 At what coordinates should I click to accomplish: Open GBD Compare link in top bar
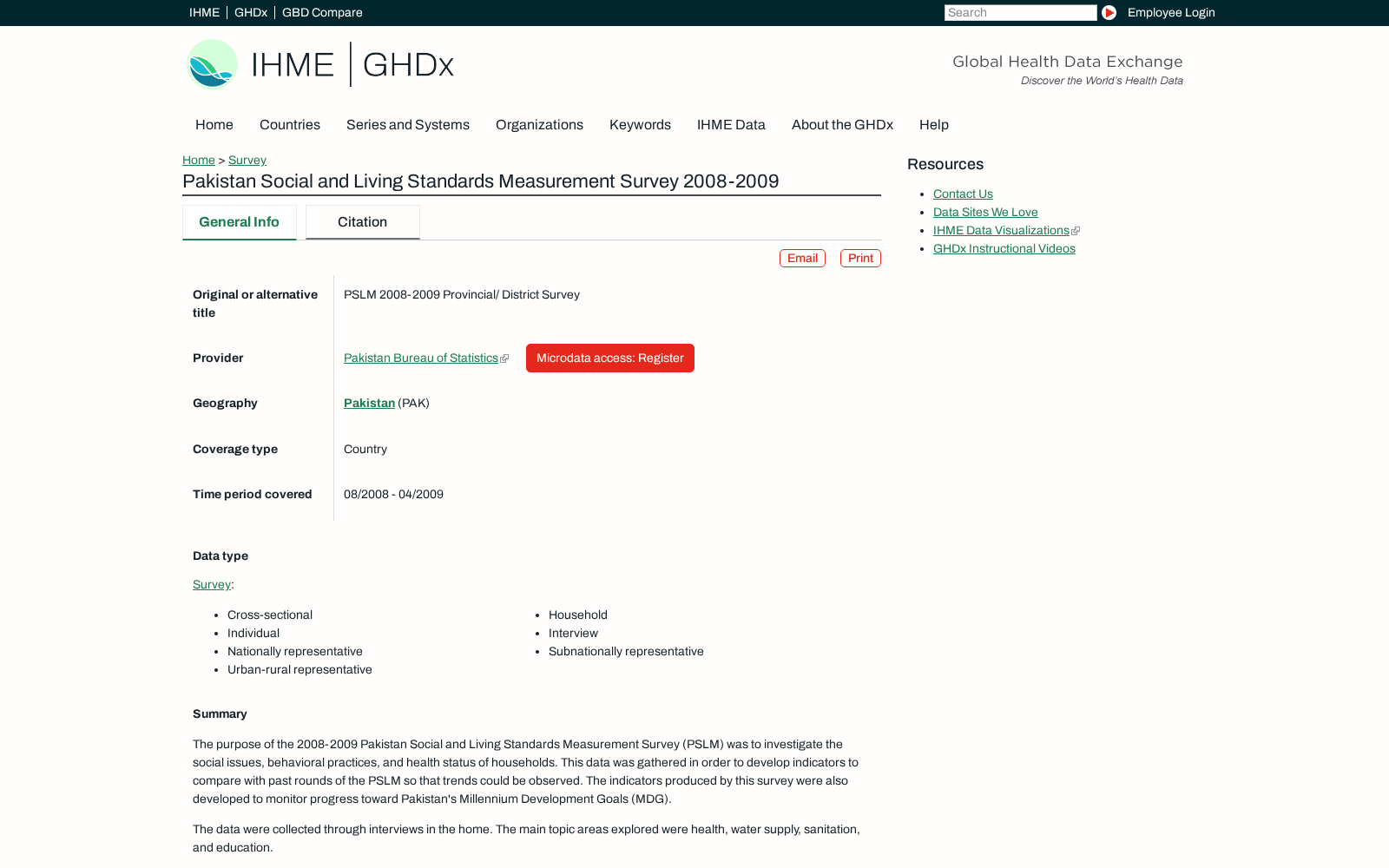(x=322, y=12)
